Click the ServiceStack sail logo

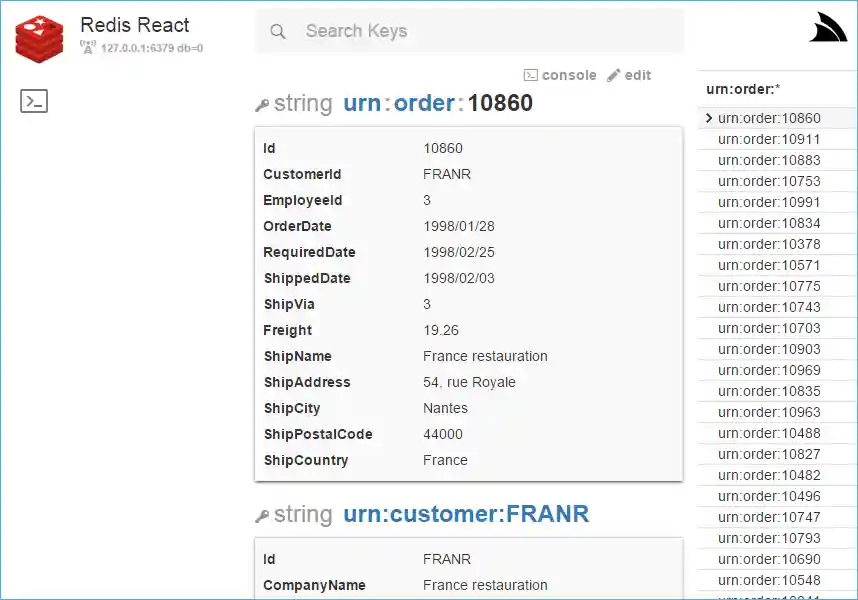pyautogui.click(x=827, y=27)
